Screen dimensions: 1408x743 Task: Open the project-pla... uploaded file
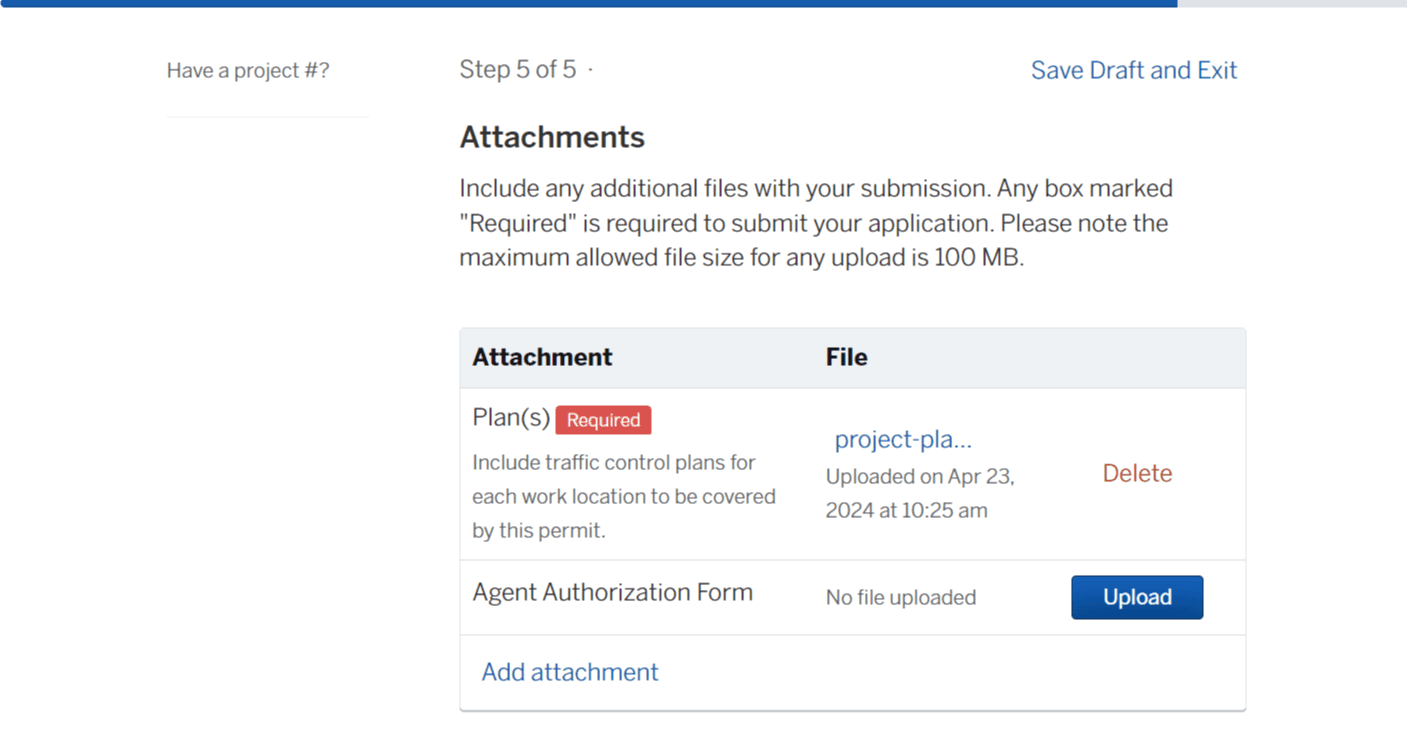coord(903,439)
